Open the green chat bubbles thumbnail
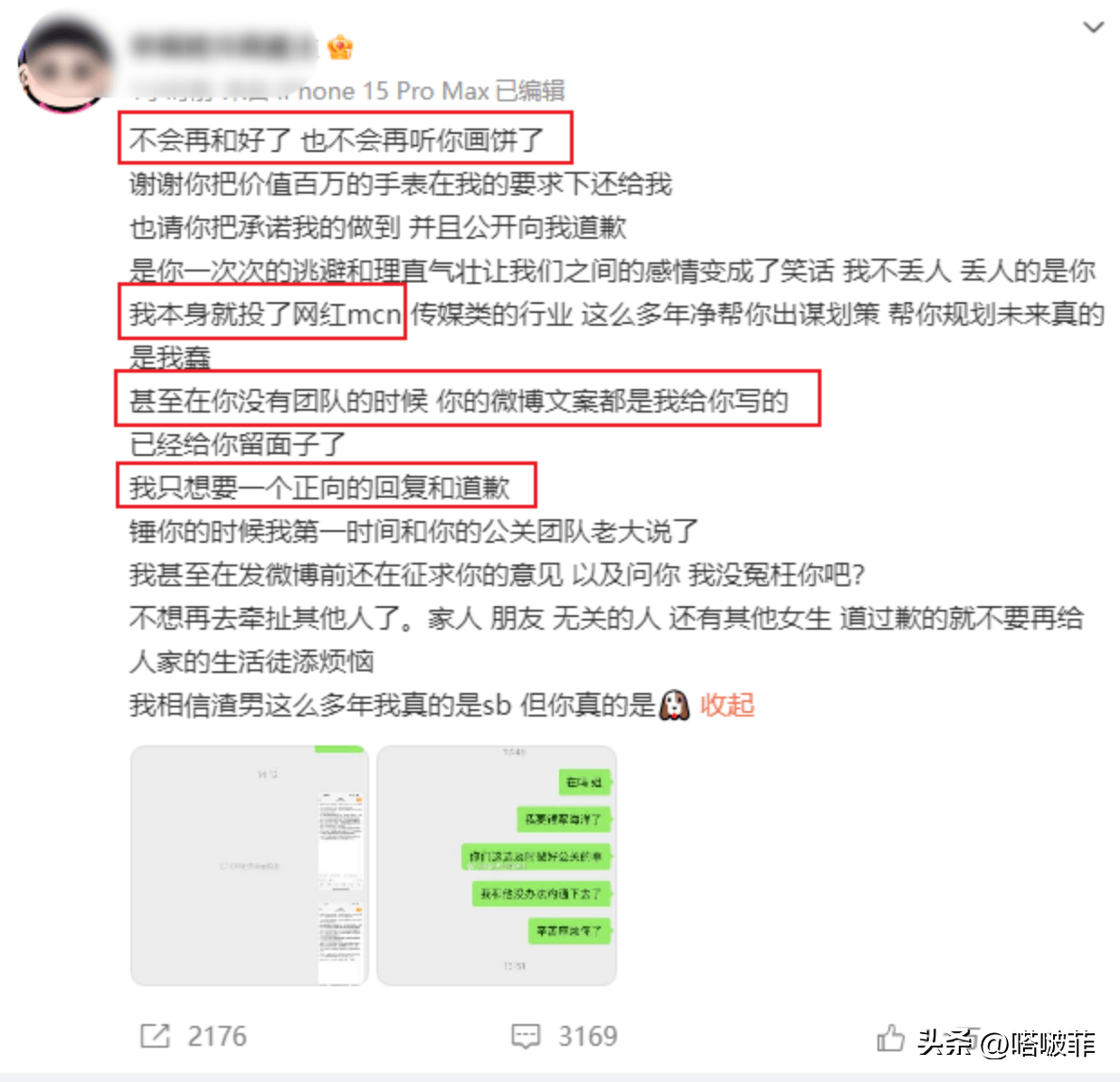The height and width of the screenshot is (1082, 1120). tap(497, 866)
